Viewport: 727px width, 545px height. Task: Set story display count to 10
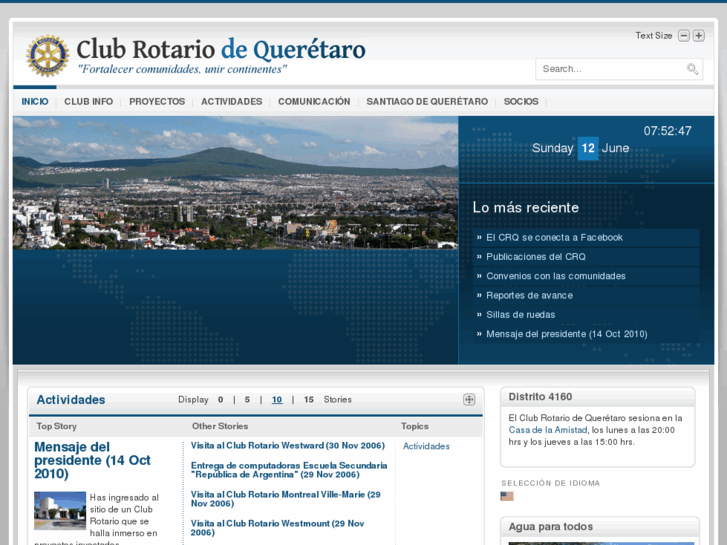(277, 400)
